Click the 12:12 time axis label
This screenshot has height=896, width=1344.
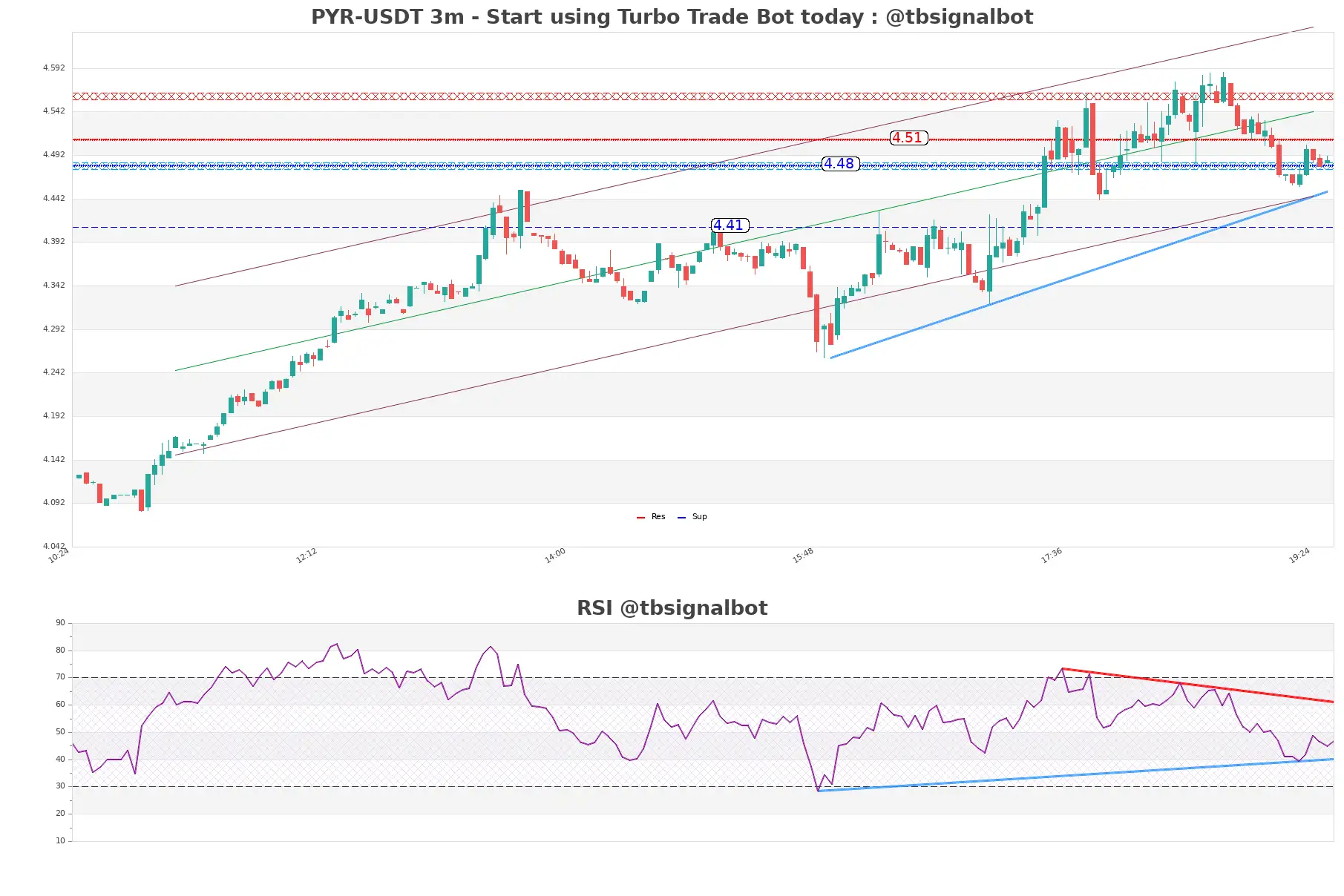point(307,556)
